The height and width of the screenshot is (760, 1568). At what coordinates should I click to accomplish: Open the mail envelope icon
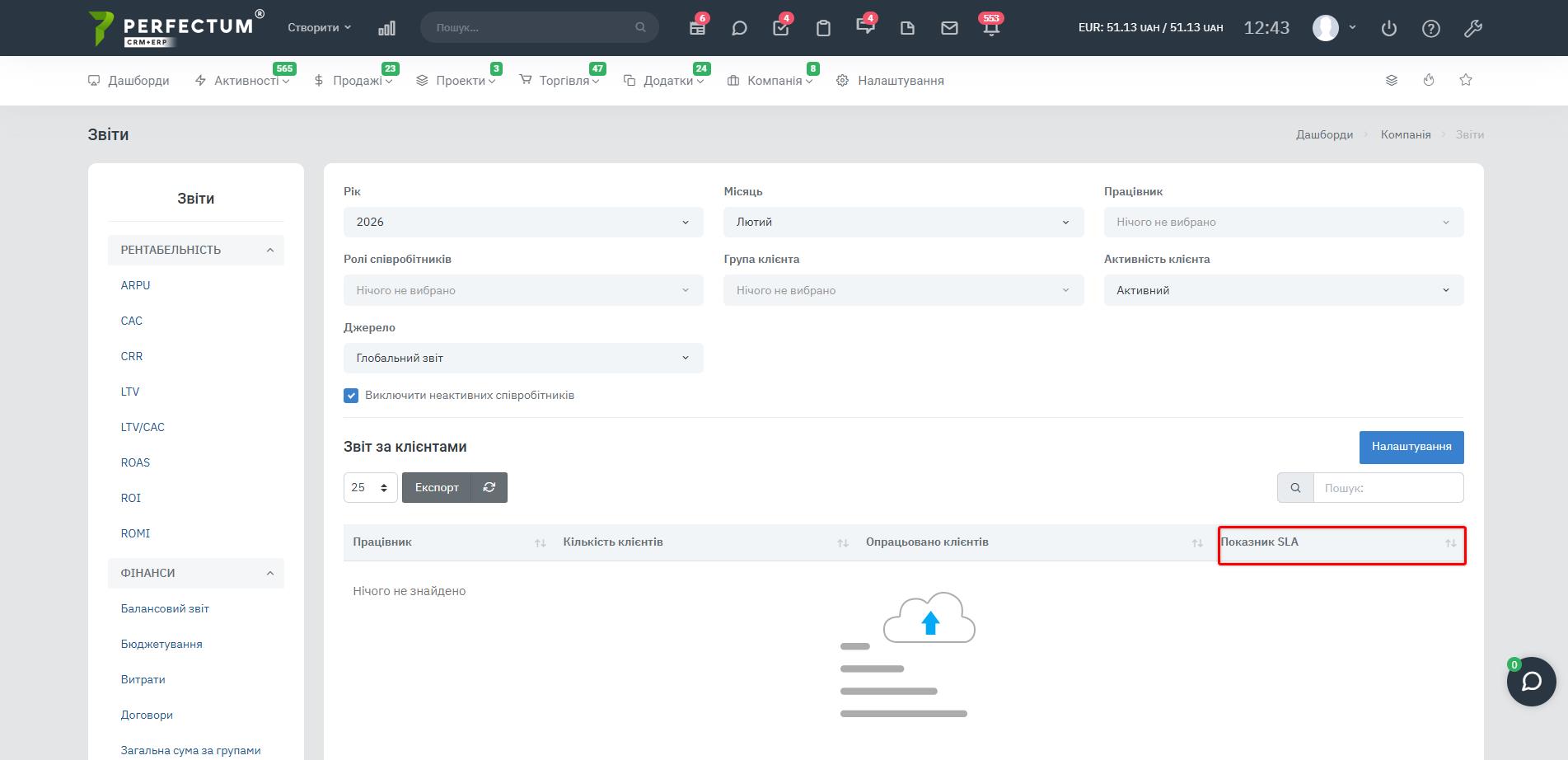(949, 28)
